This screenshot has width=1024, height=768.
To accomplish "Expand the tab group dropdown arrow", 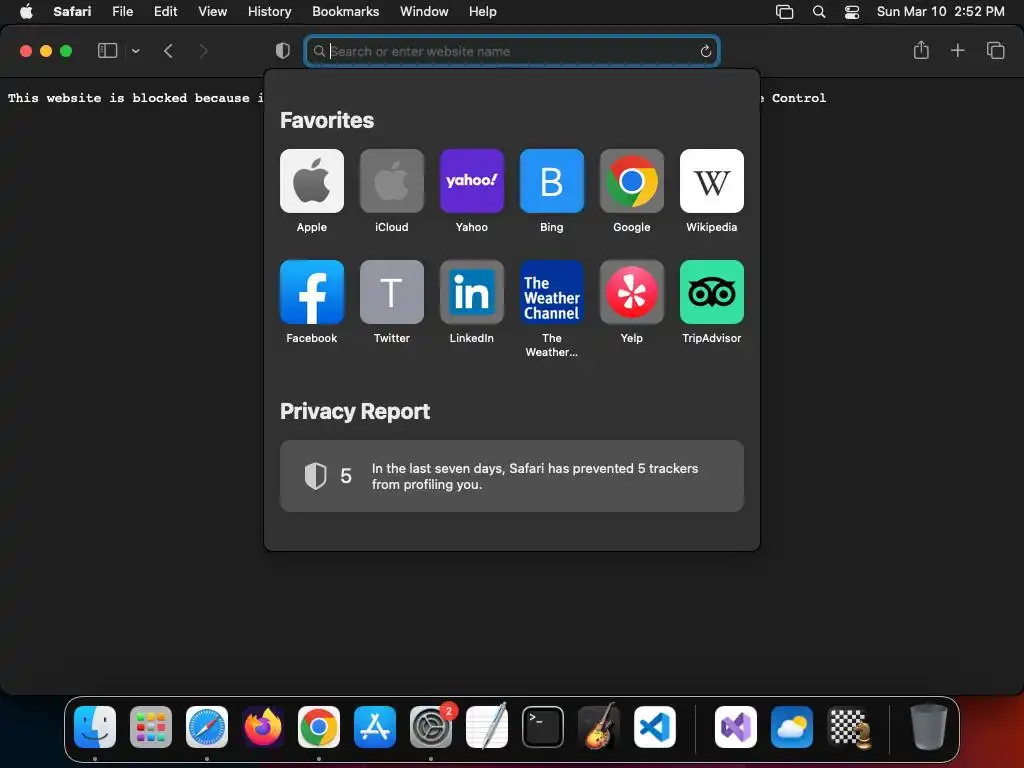I will 136,51.
